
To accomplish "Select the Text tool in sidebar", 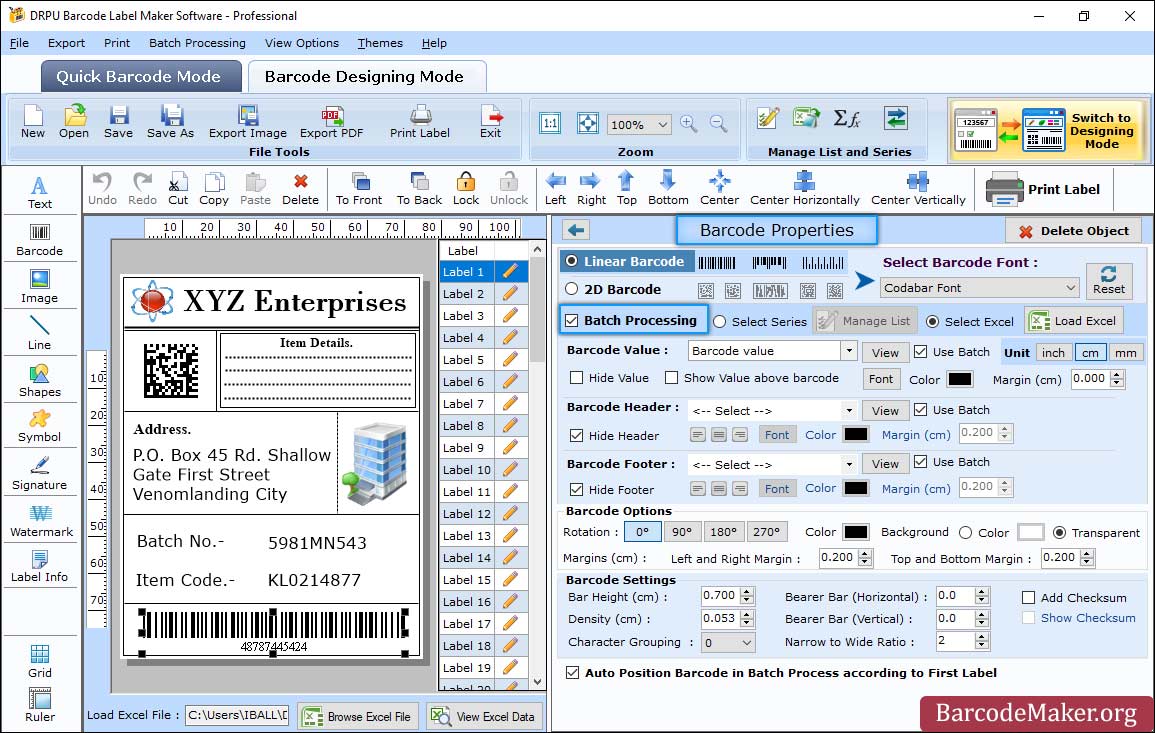I will pyautogui.click(x=40, y=192).
